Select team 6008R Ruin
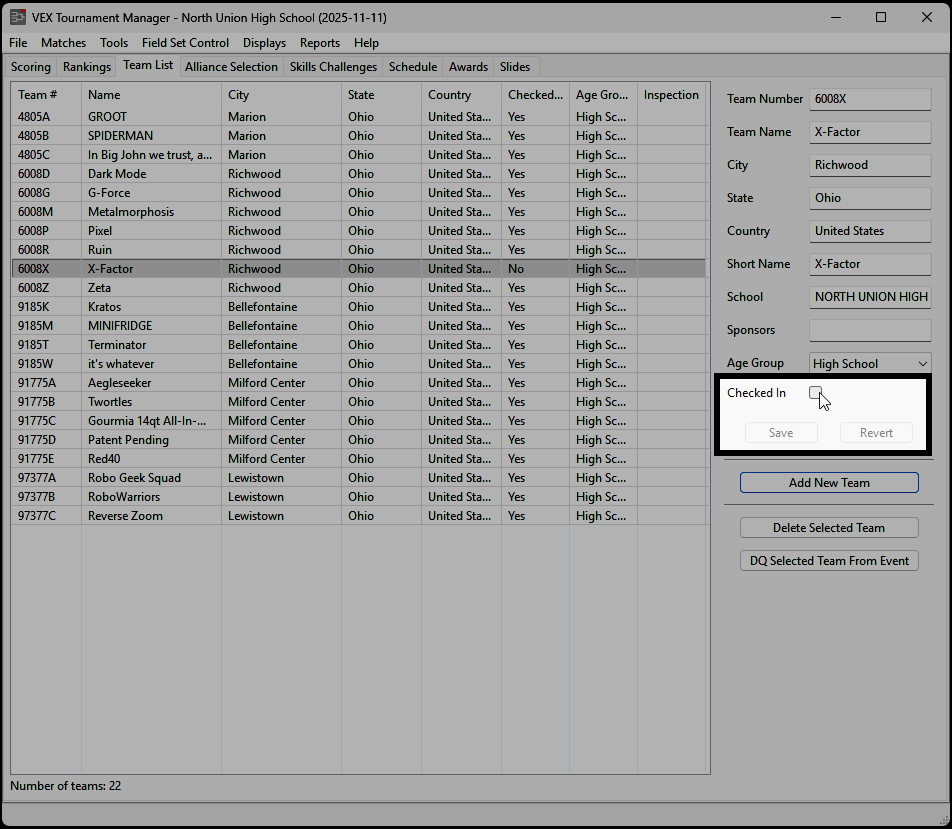952x829 pixels. [359, 250]
